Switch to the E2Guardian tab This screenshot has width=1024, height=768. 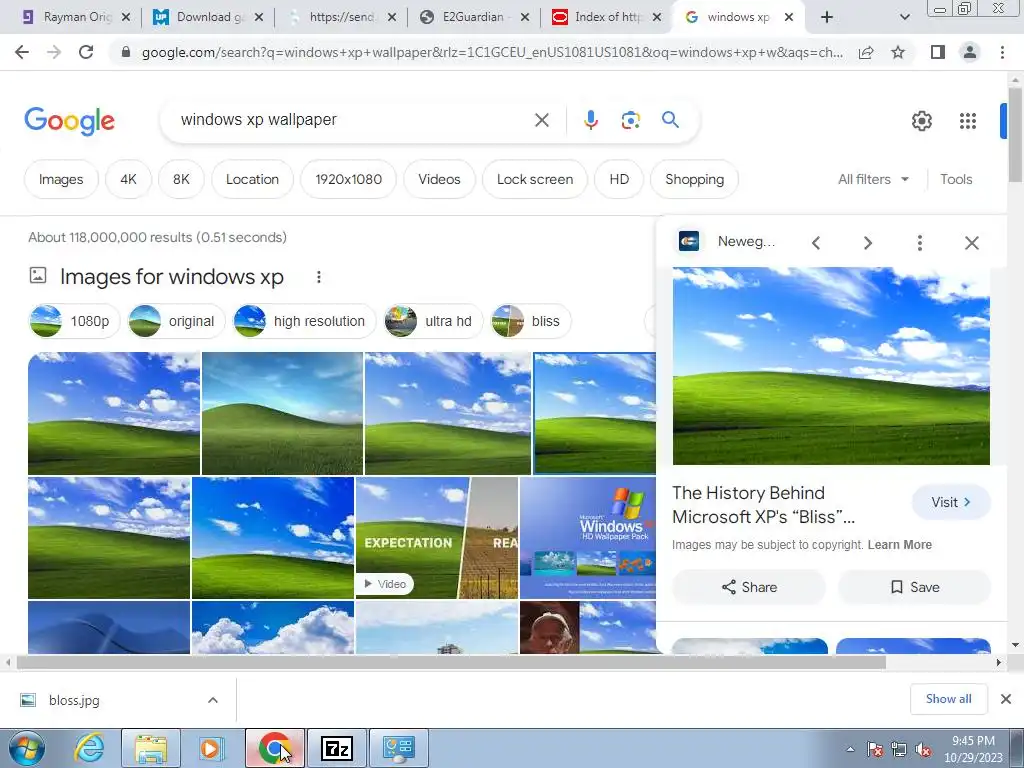coord(474,17)
